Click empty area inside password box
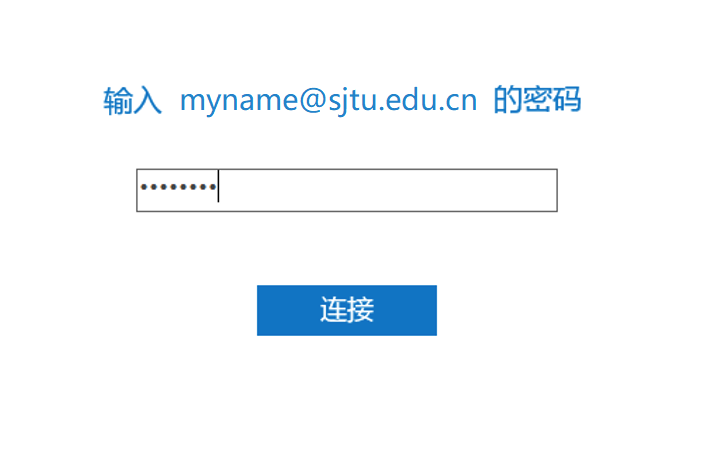Viewport: 704px width, 458px height. [386, 190]
